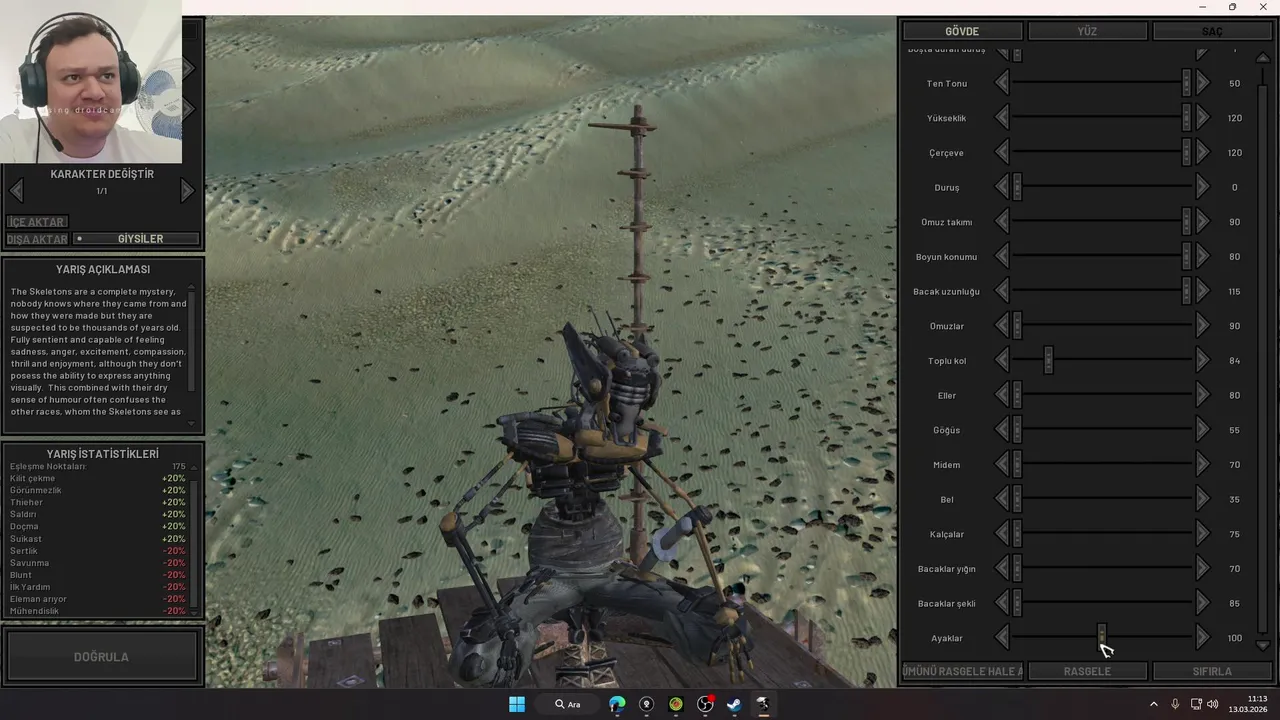Screen dimensions: 1280x720
Task: Open the taskbar Ara search box
Action: pos(568,704)
